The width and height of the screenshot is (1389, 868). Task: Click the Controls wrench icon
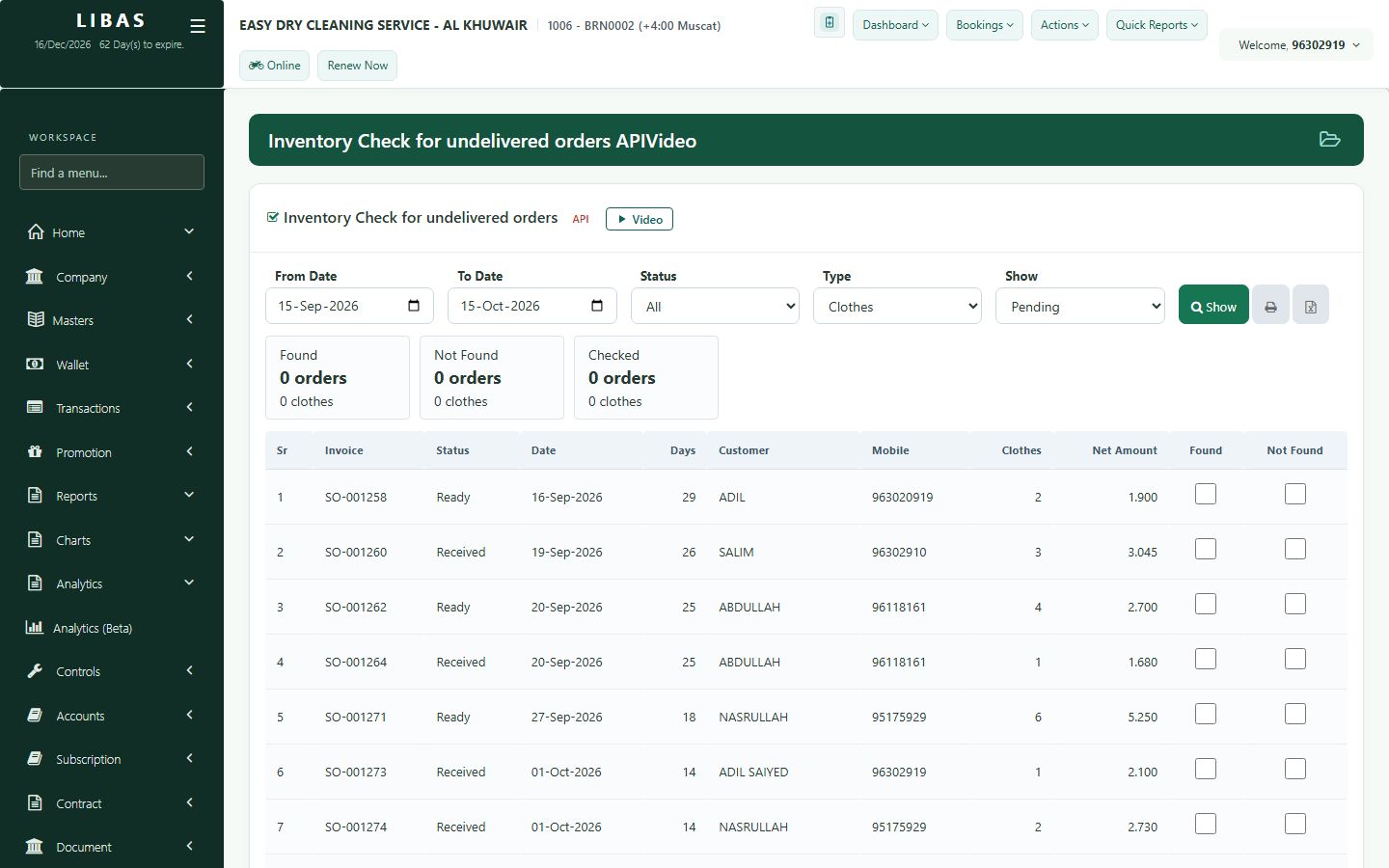point(35,670)
